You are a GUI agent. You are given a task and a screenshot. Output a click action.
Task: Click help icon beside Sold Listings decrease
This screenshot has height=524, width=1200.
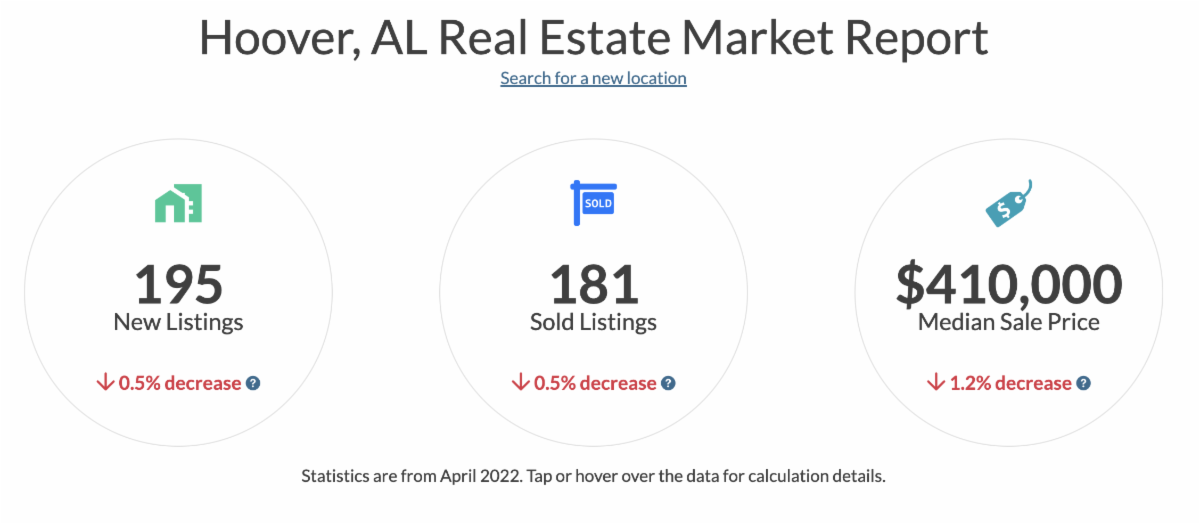pos(668,383)
